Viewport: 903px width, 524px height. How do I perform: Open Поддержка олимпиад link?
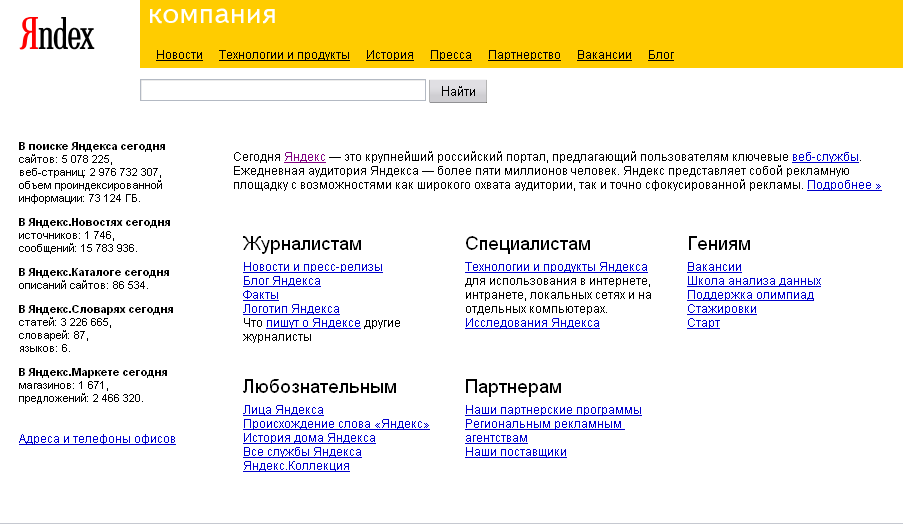pos(750,295)
